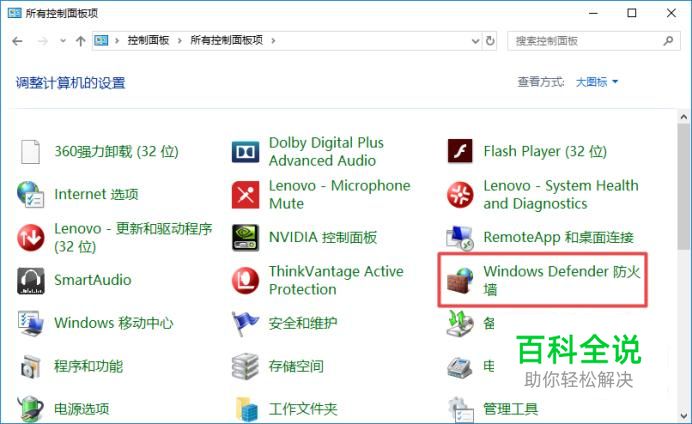Open 存储空间 link
The width and height of the screenshot is (692, 424).
pyautogui.click(x=296, y=366)
